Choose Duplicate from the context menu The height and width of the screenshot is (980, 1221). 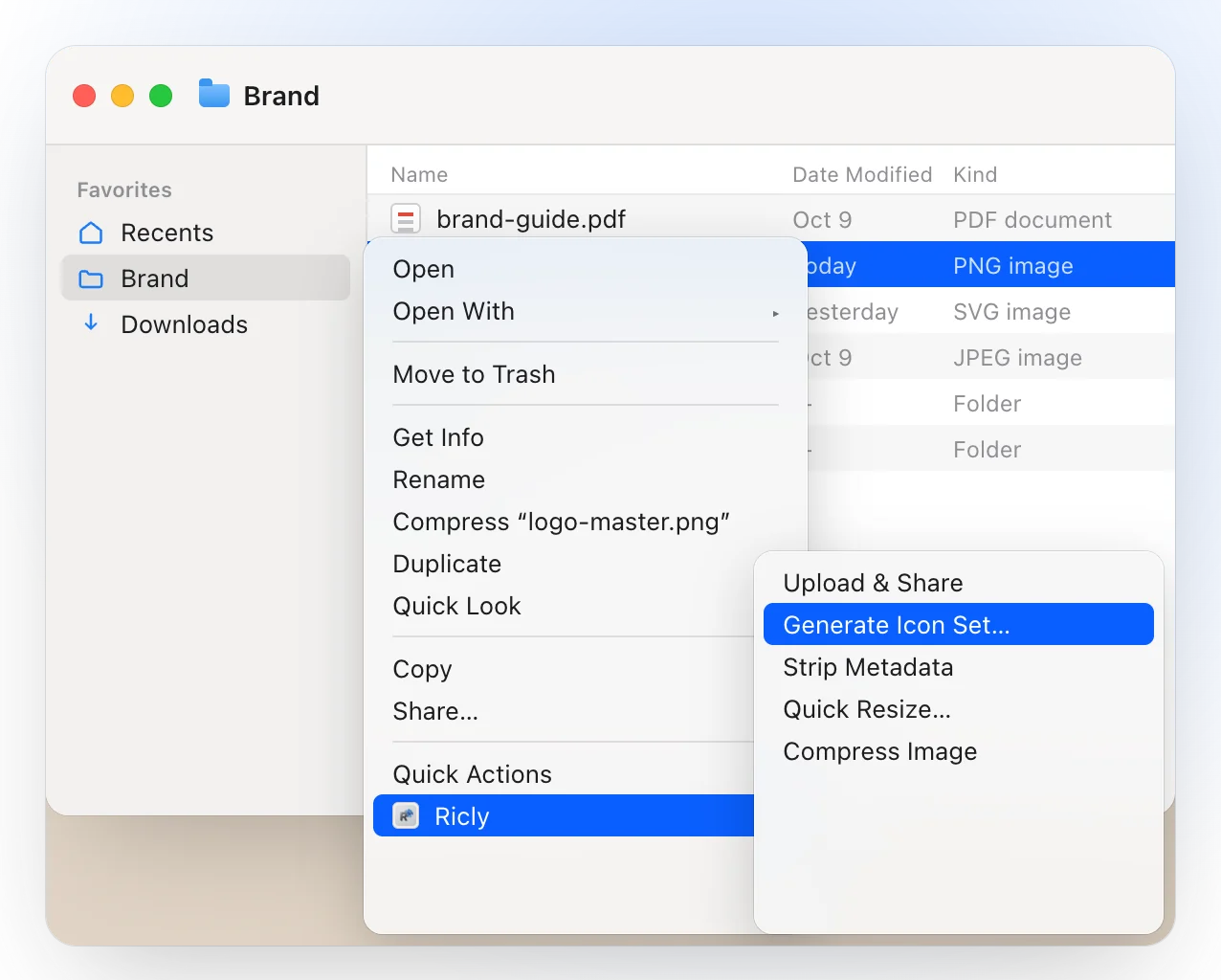point(564,564)
